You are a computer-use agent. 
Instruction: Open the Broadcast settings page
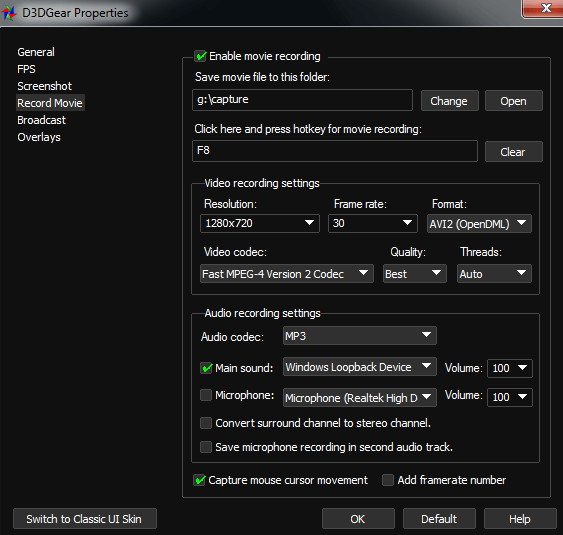(41, 120)
